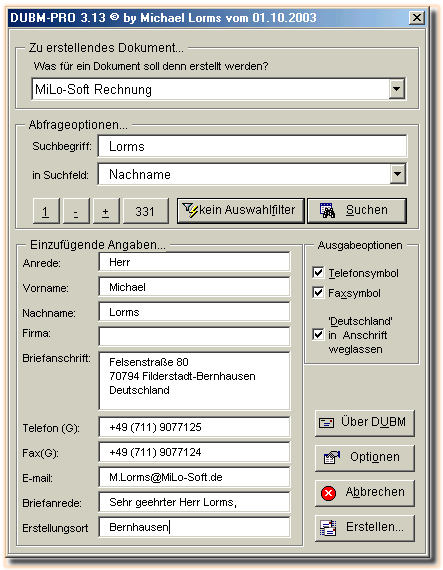The width and height of the screenshot is (443, 570).
Task: Click the Anrede field with Herr
Action: 194,262
